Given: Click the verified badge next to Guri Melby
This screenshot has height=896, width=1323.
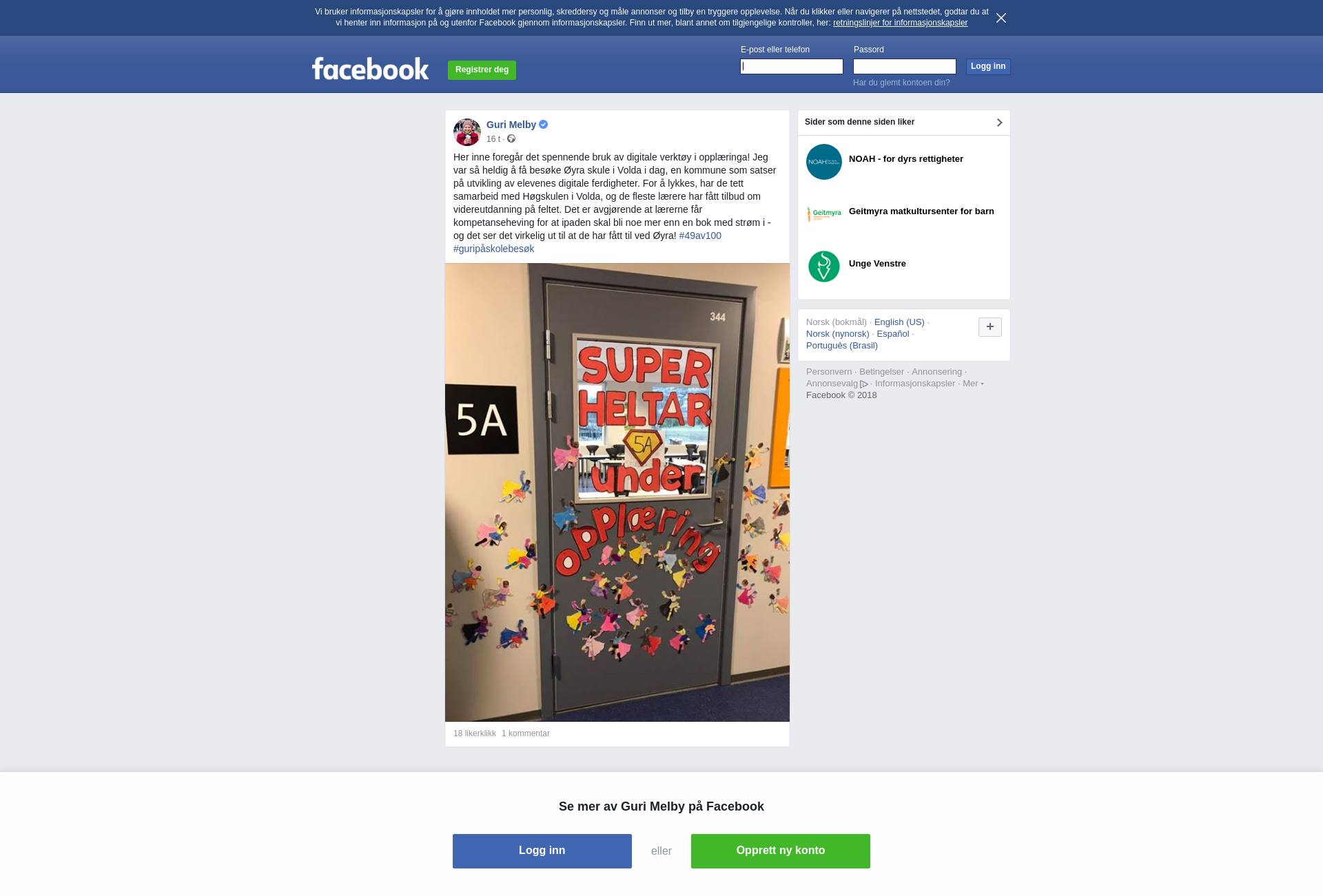Looking at the screenshot, I should 544,125.
